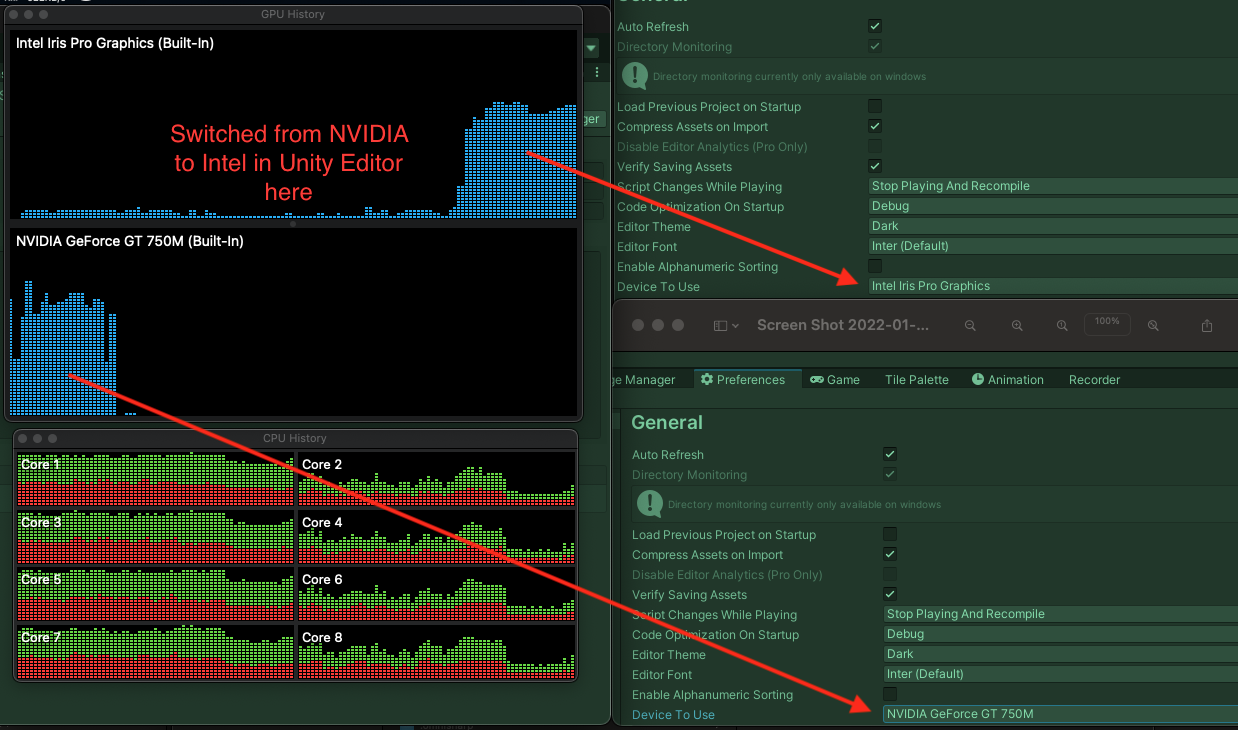Image resolution: width=1238 pixels, height=730 pixels.
Task: Click Intel Iris Pro Graphics (Built-In) label
Action: pos(115,43)
